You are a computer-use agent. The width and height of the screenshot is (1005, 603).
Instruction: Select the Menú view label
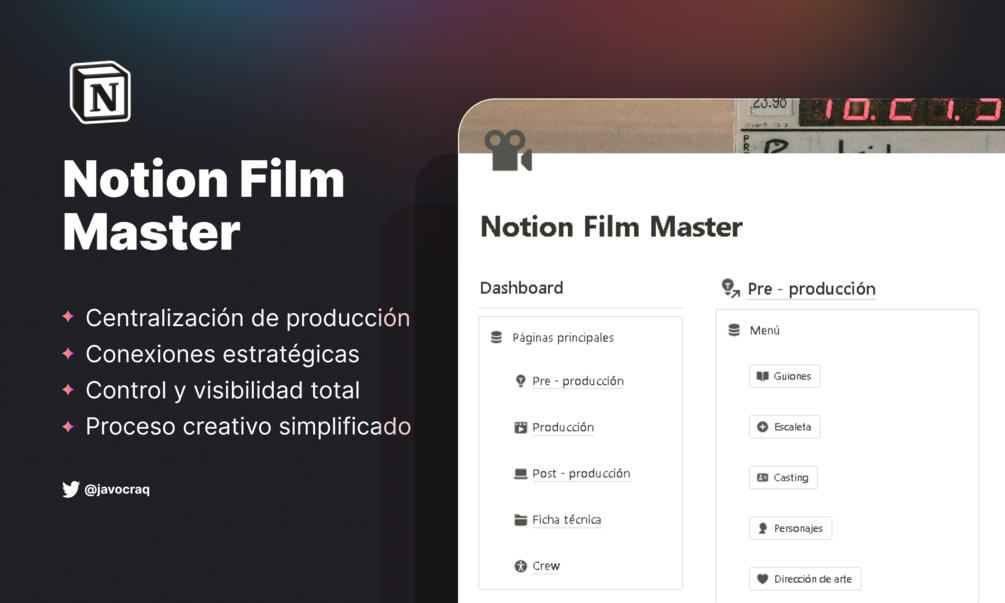(765, 331)
